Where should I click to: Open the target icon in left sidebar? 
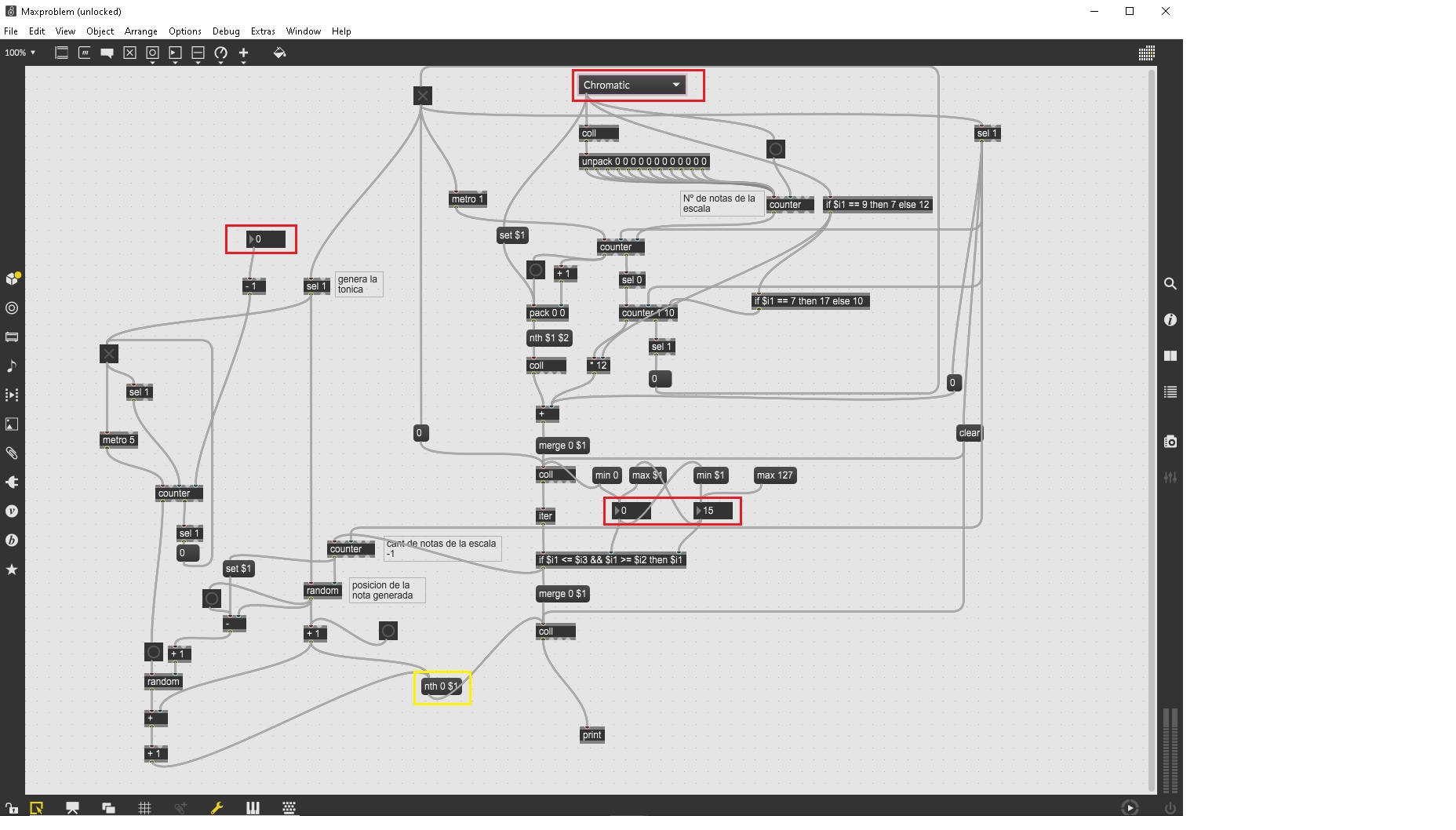point(12,308)
